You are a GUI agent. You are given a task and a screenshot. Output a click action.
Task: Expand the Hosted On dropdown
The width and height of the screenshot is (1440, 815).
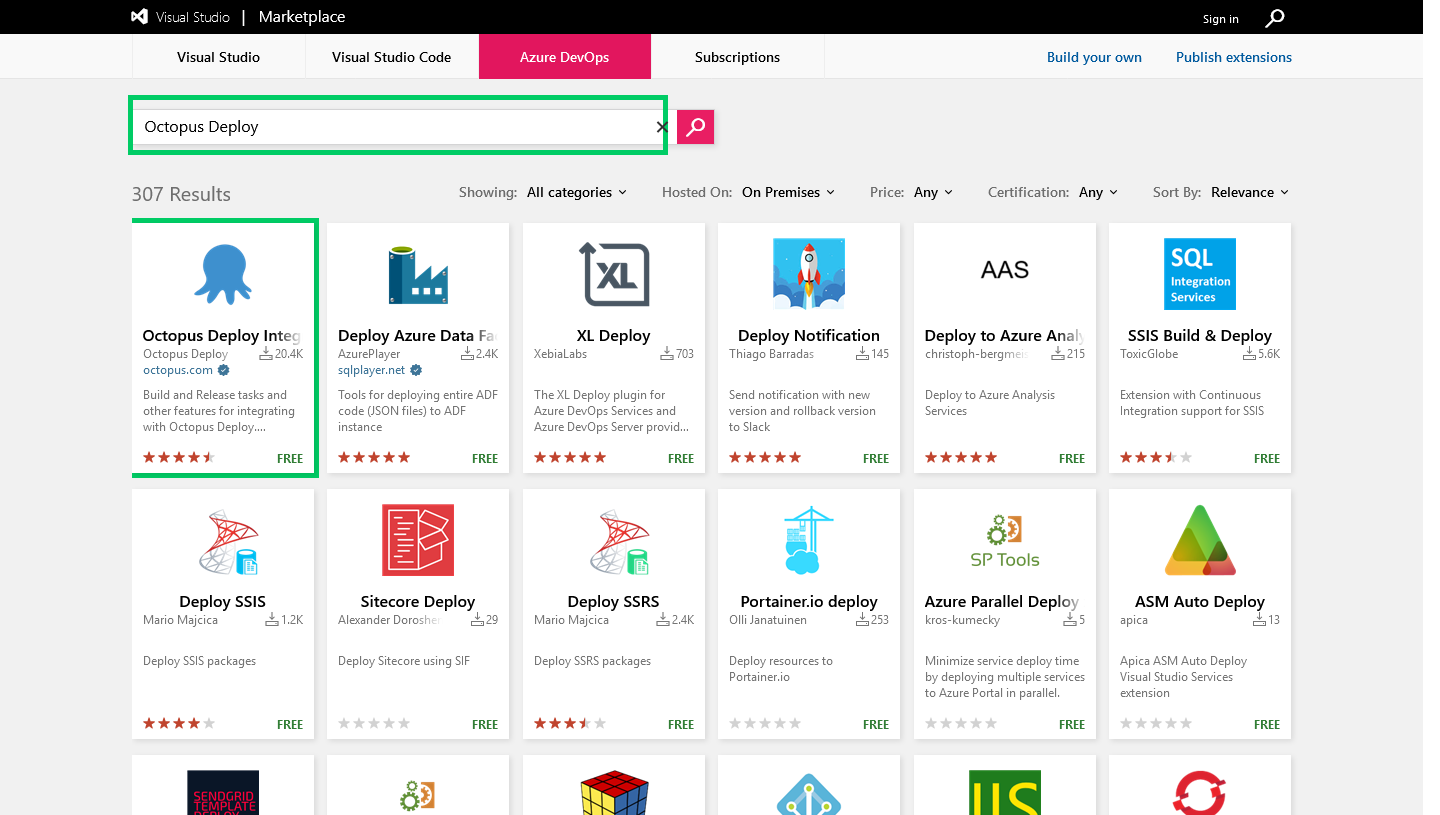click(x=788, y=192)
